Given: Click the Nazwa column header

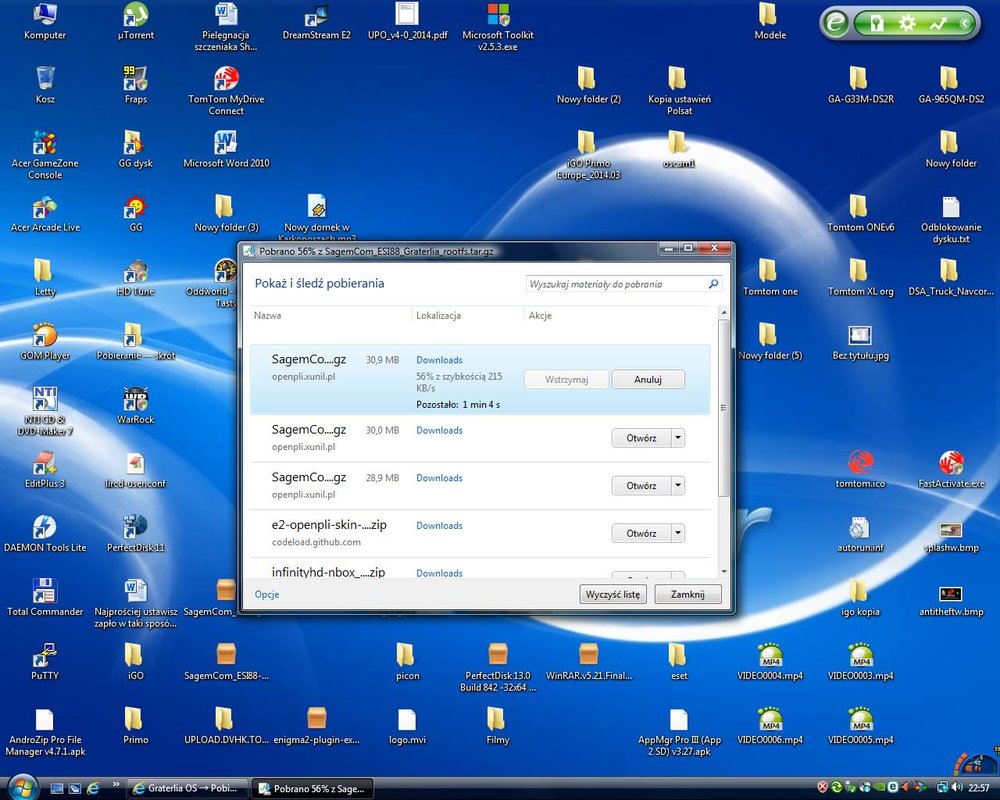Looking at the screenshot, I should coord(267,316).
